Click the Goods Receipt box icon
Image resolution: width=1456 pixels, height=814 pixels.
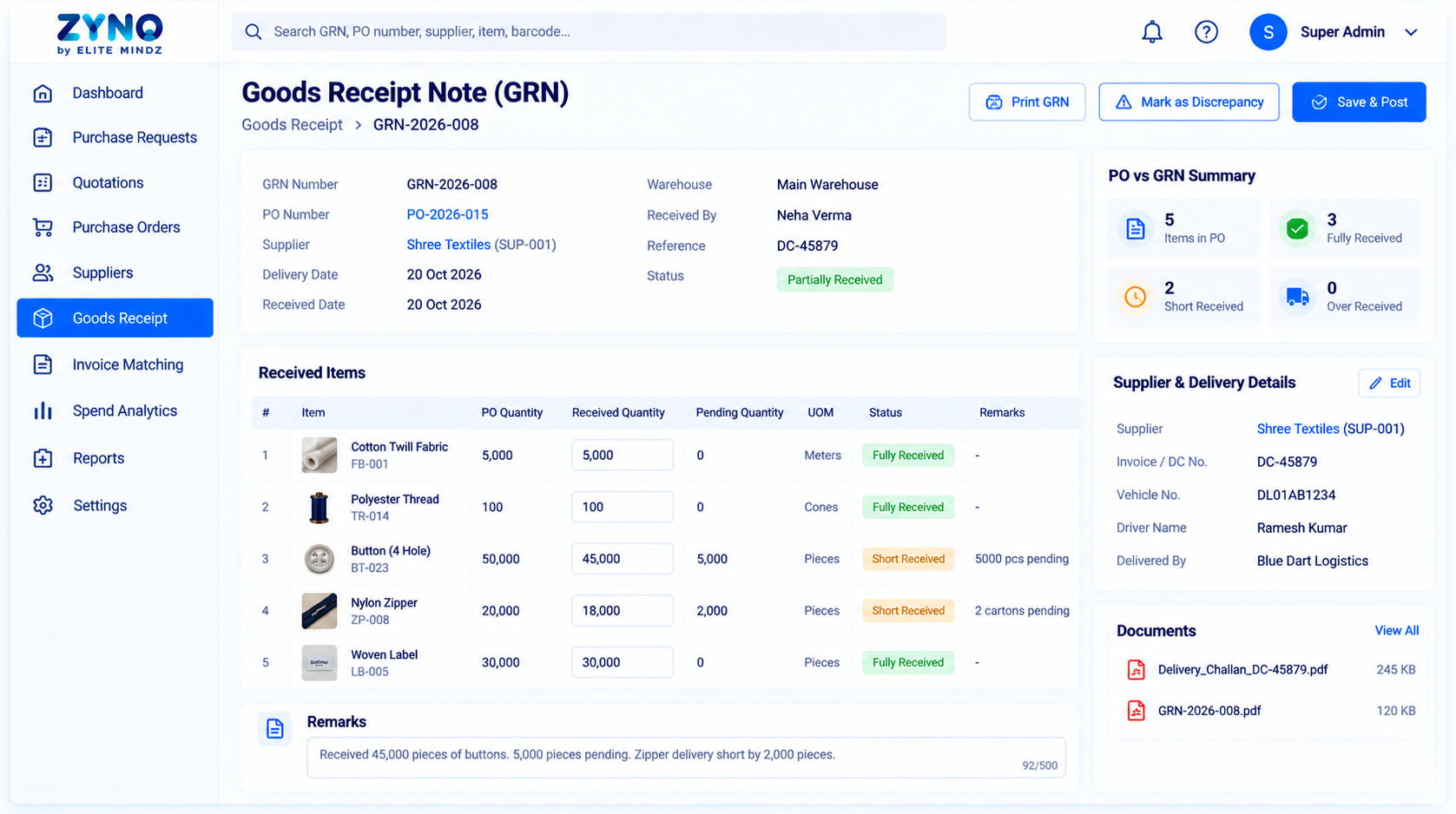43,318
